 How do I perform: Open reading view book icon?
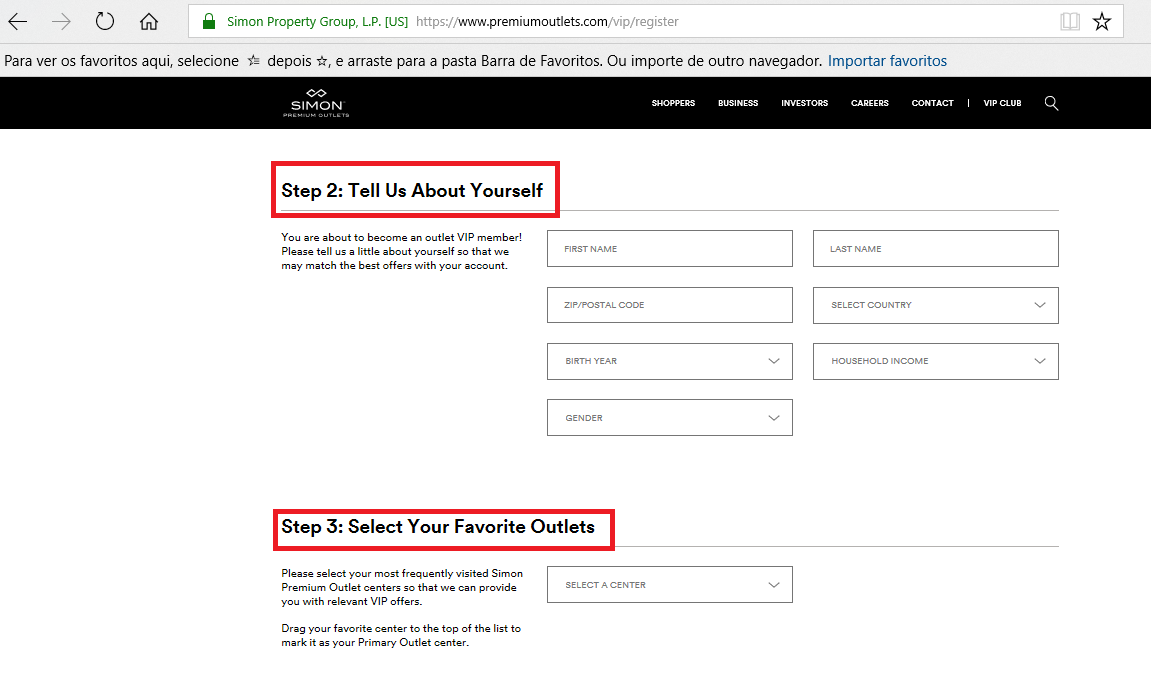[x=1070, y=21]
